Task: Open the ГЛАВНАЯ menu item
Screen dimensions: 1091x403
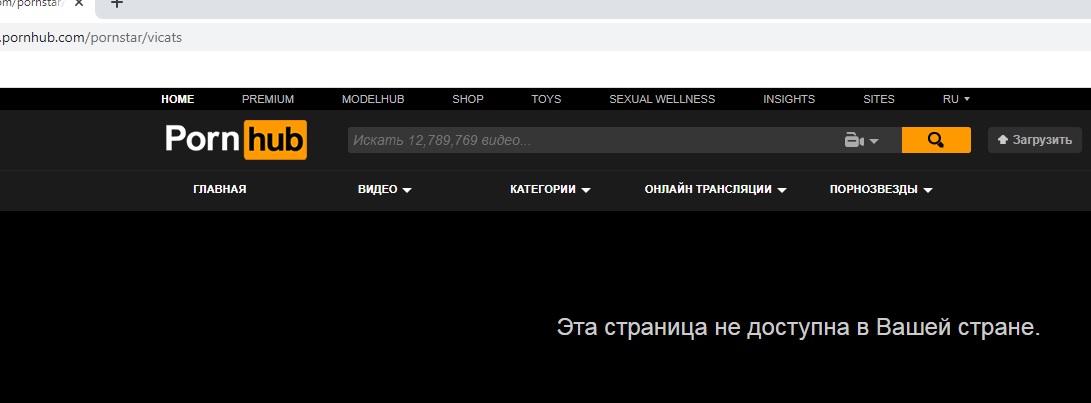Action: click(220, 189)
